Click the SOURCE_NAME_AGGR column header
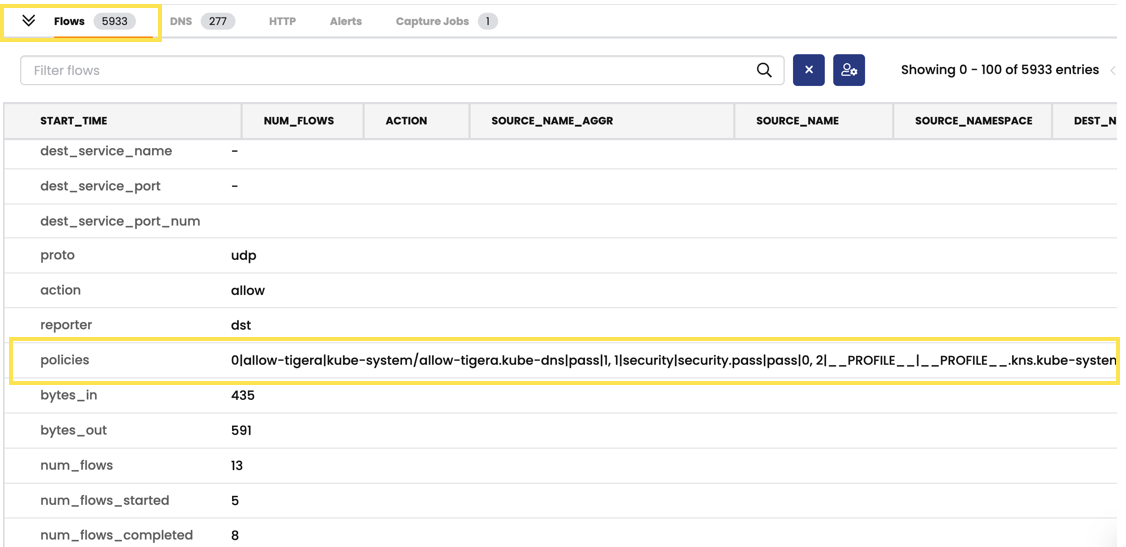 point(552,121)
